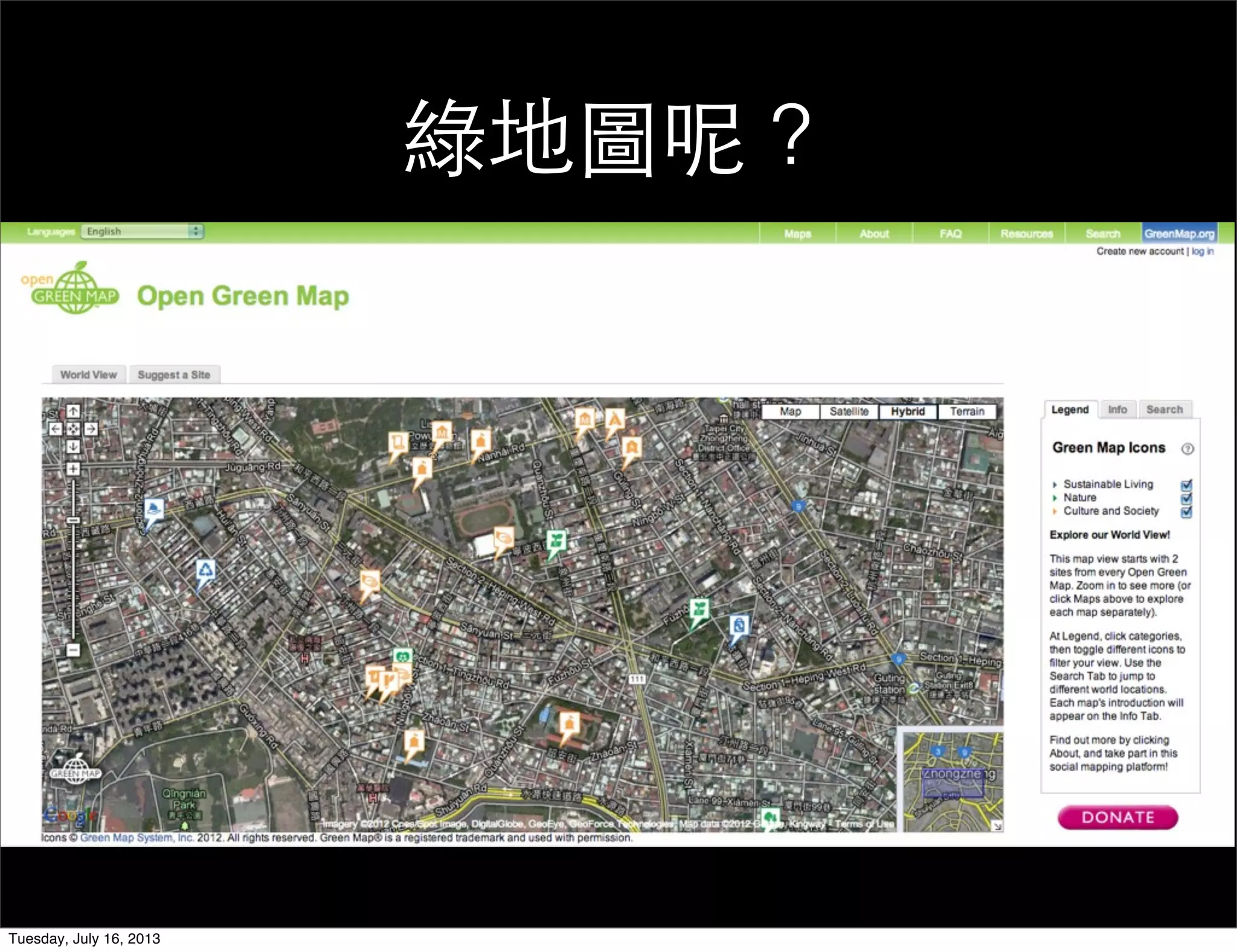Click the Google logo on the map
The image size is (1237, 952).
coord(69,815)
